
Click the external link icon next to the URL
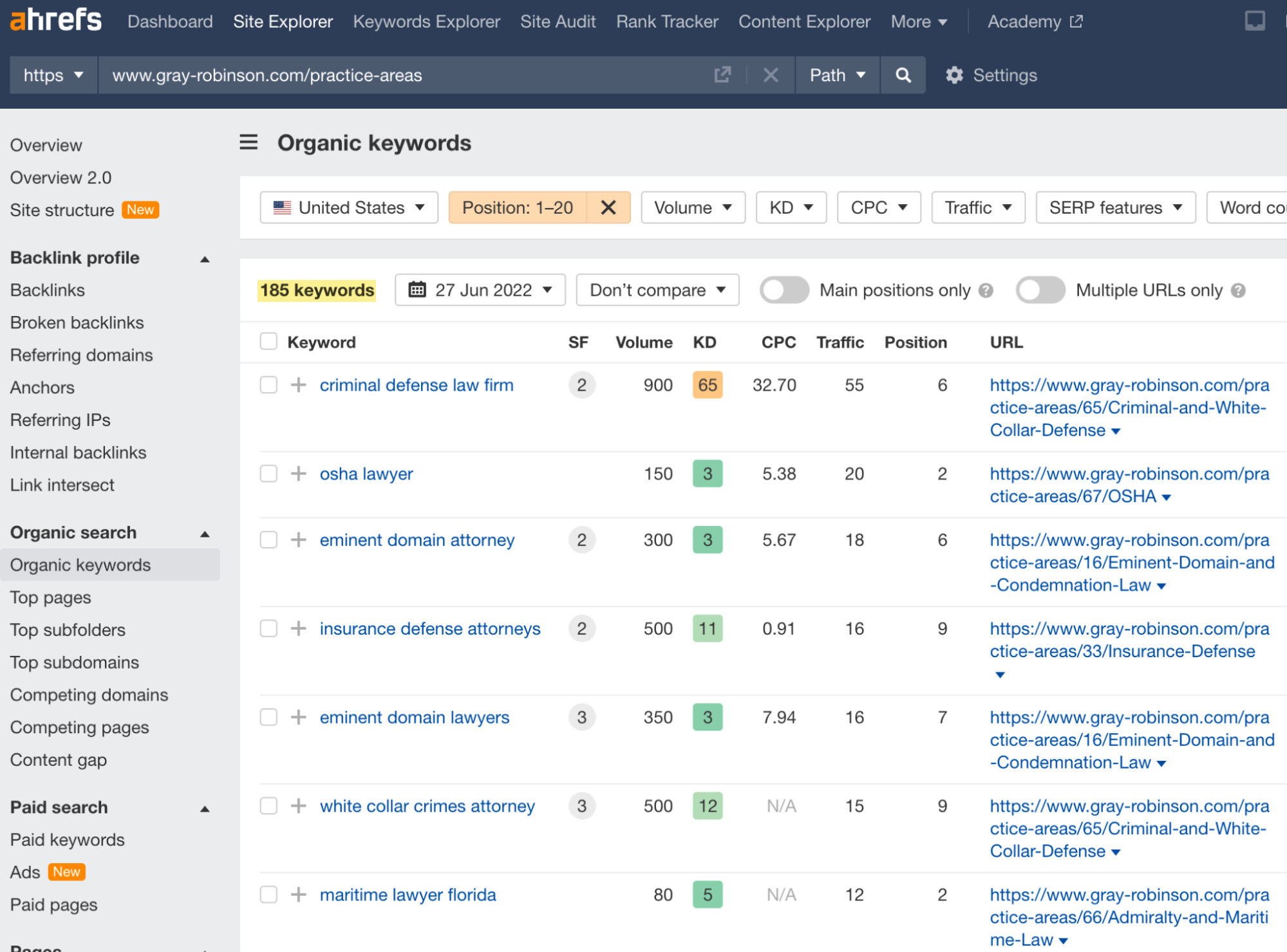[x=722, y=75]
